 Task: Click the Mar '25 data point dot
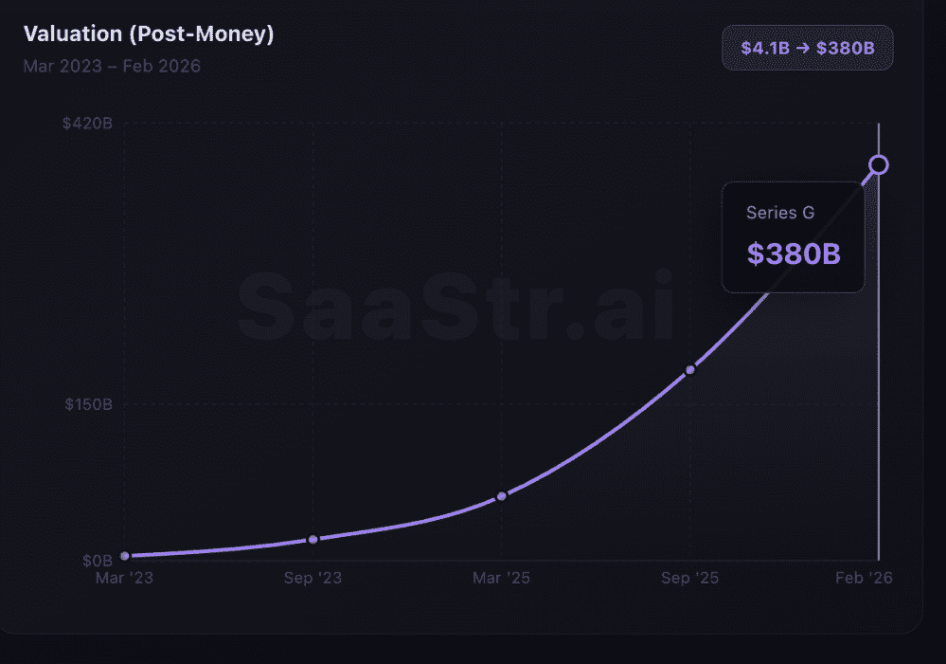pos(501,496)
